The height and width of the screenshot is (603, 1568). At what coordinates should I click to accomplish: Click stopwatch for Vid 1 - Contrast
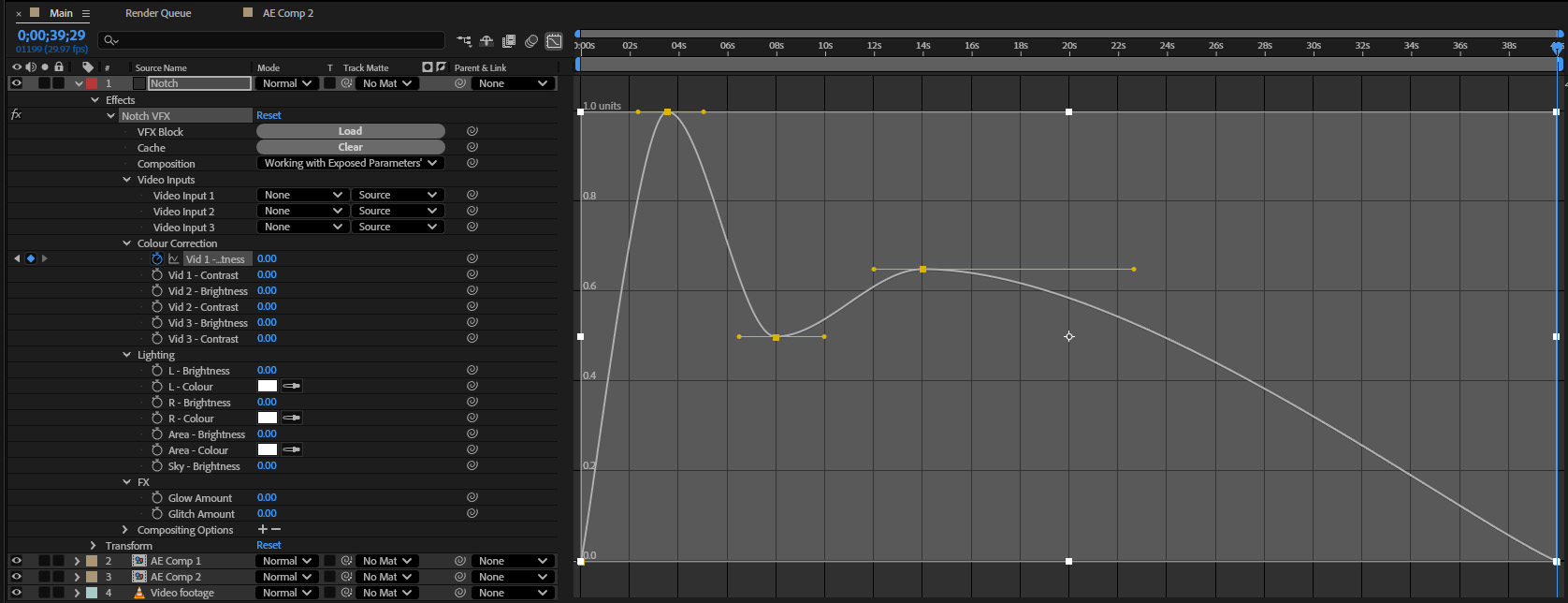click(157, 275)
